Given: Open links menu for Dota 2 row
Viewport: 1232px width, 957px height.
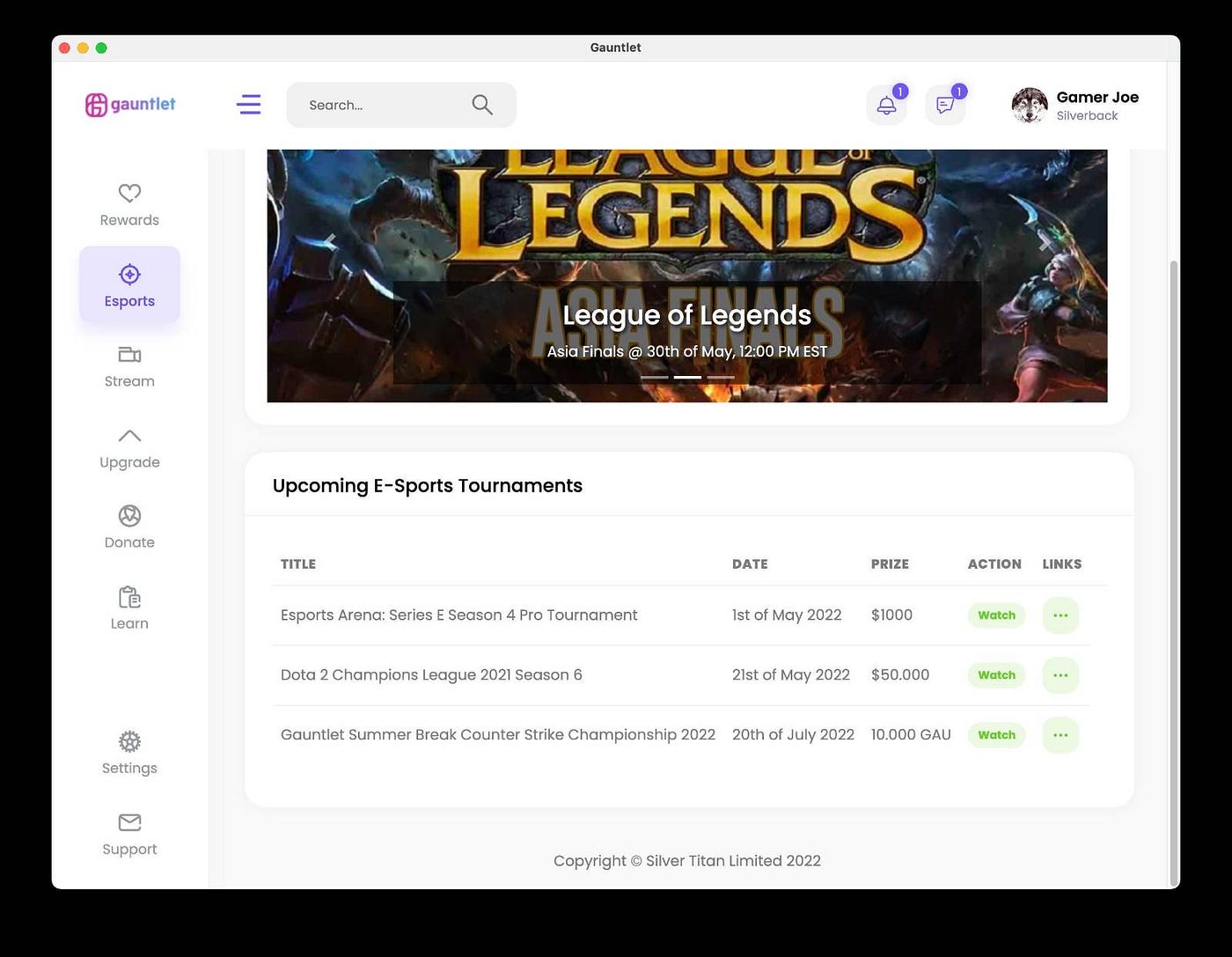Looking at the screenshot, I should coord(1060,675).
